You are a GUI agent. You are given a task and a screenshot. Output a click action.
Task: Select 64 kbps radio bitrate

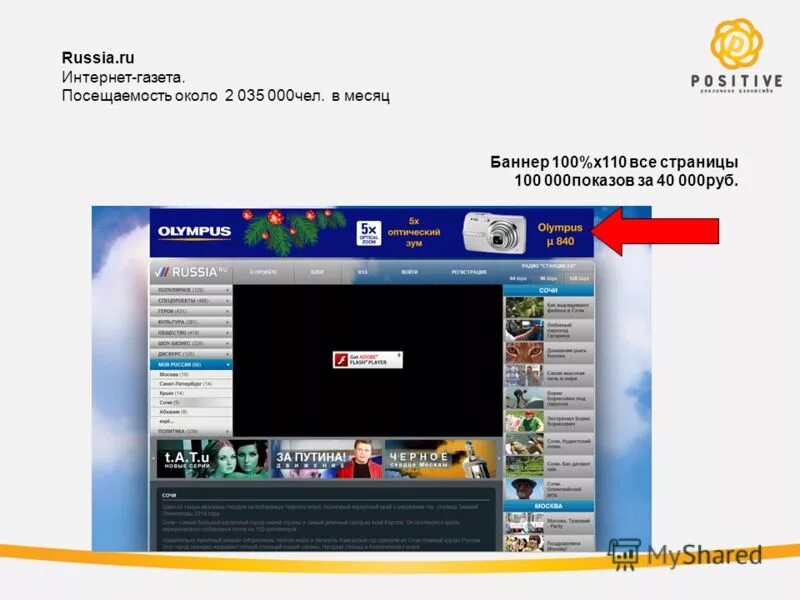(518, 279)
